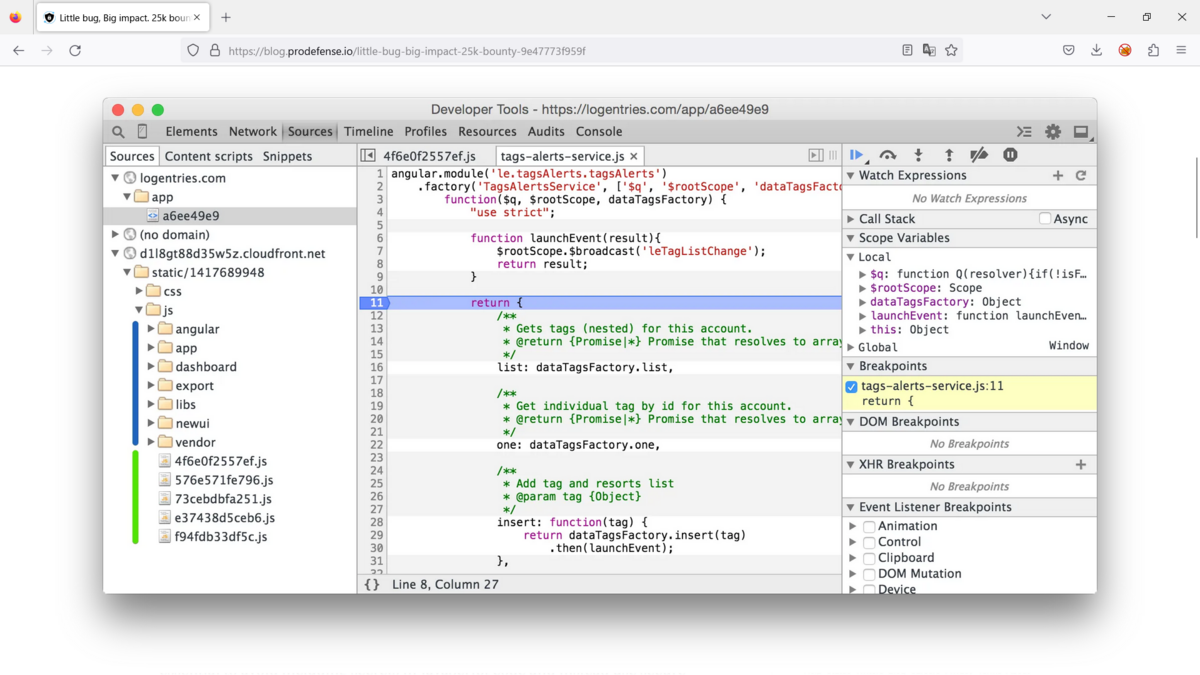Viewport: 1200px width, 675px height.
Task: Click the step over icon
Action: [888, 155]
